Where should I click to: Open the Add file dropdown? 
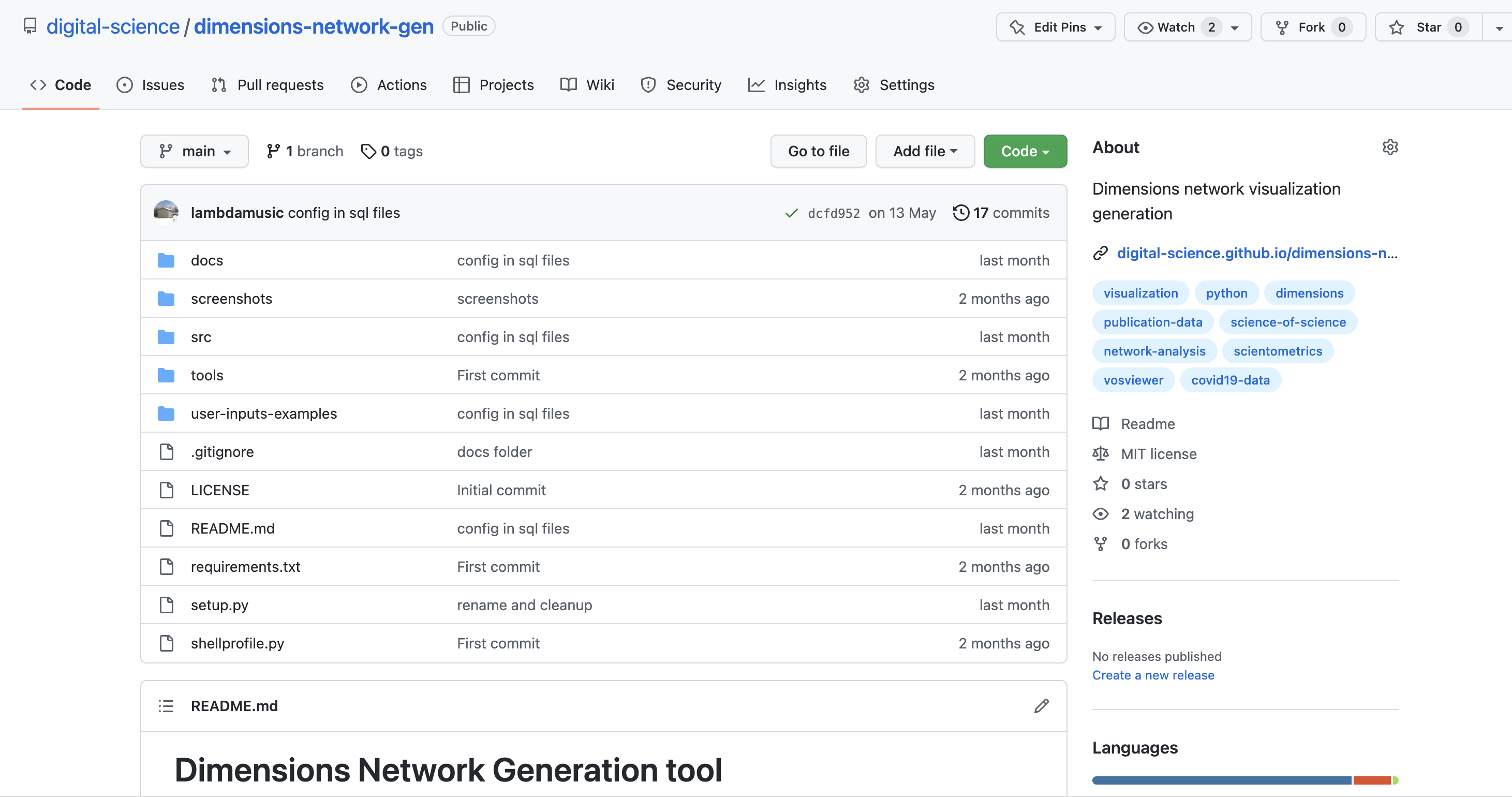tap(925, 152)
